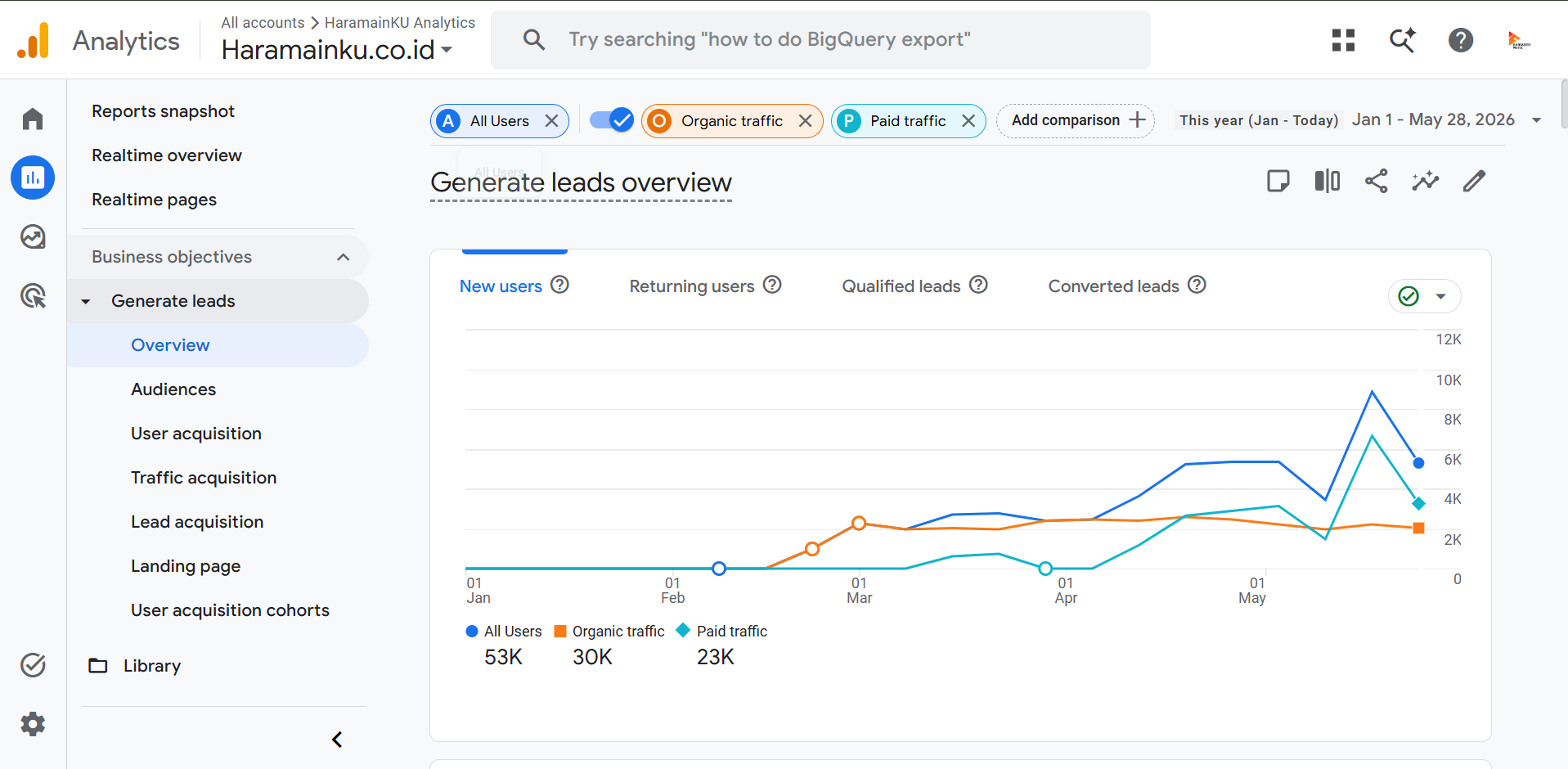Click the All Users comparison chip

point(499,121)
